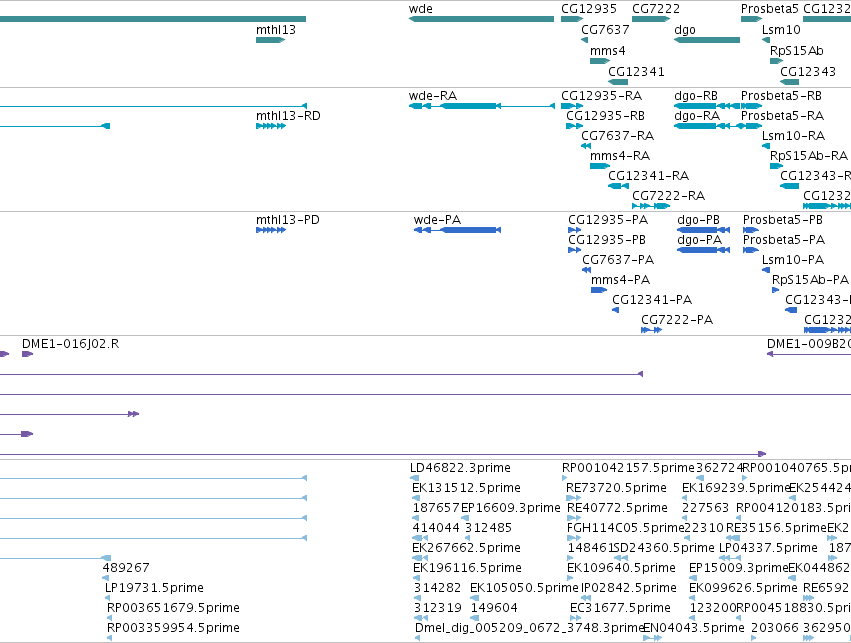The height and width of the screenshot is (643, 851).
Task: Select the FGH114C05.5prime EST label
Action: click(x=625, y=528)
